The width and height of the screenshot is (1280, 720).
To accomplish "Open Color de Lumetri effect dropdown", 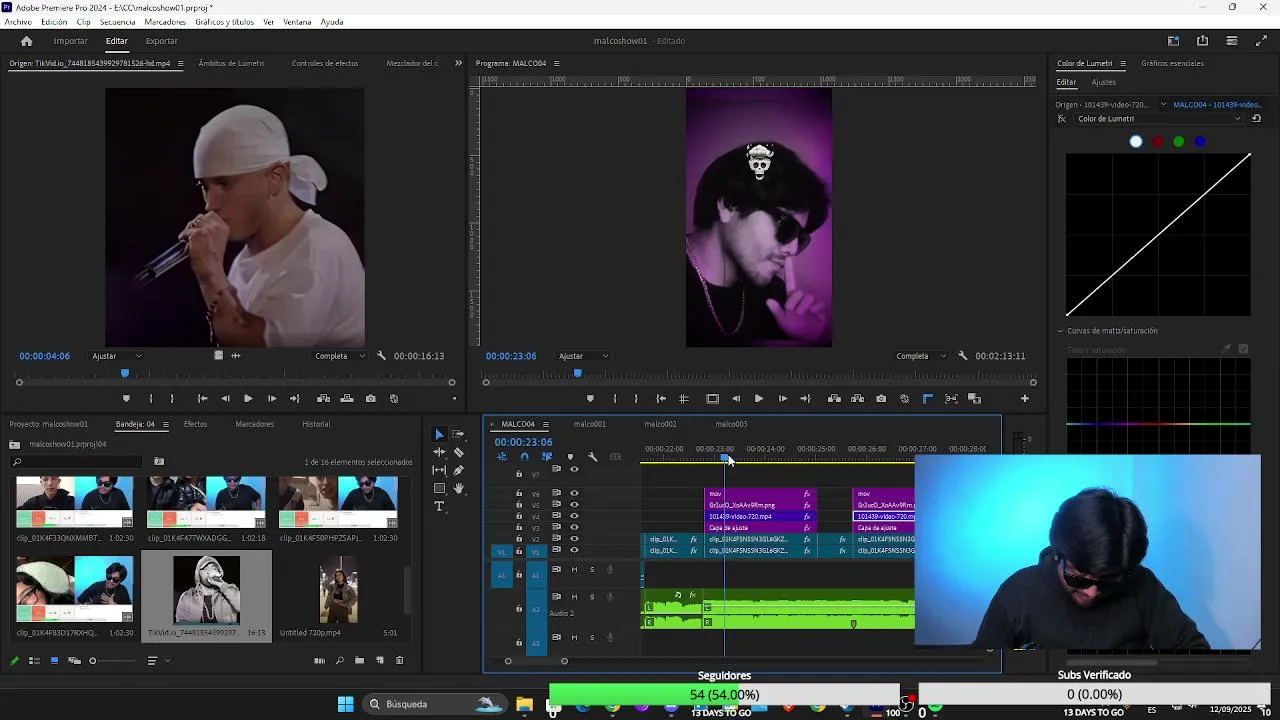I will pos(1159,118).
